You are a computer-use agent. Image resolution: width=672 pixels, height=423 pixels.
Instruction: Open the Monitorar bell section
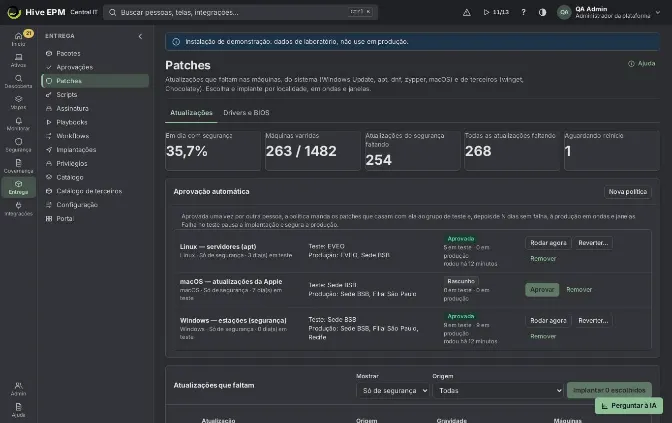(18, 123)
